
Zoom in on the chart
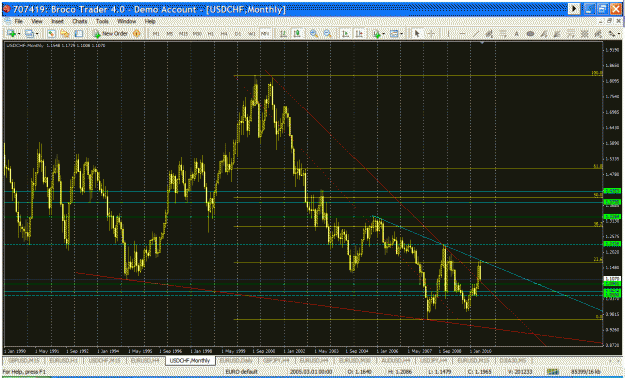(x=314, y=34)
